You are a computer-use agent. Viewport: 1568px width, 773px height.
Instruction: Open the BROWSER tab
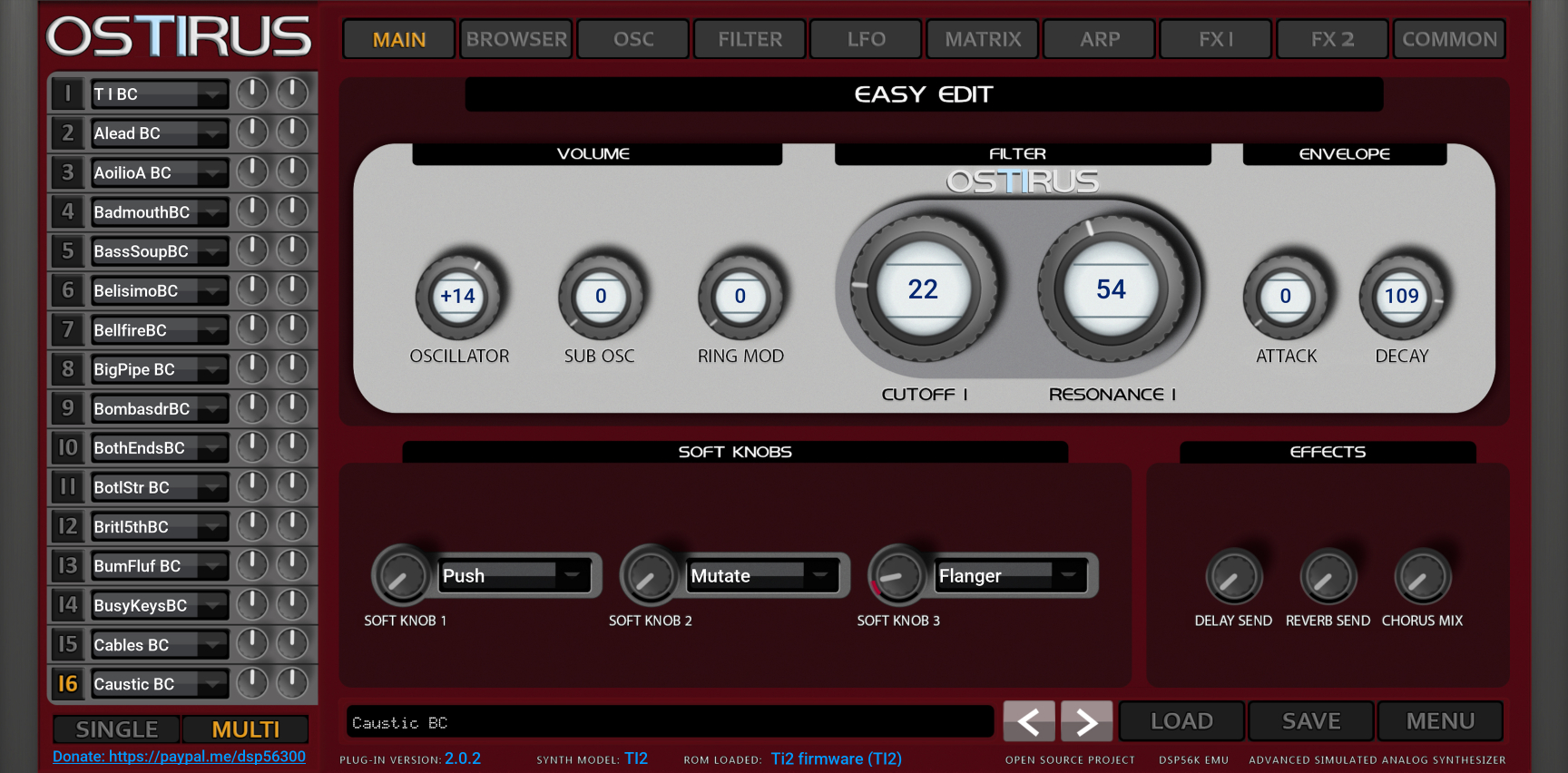(516, 39)
